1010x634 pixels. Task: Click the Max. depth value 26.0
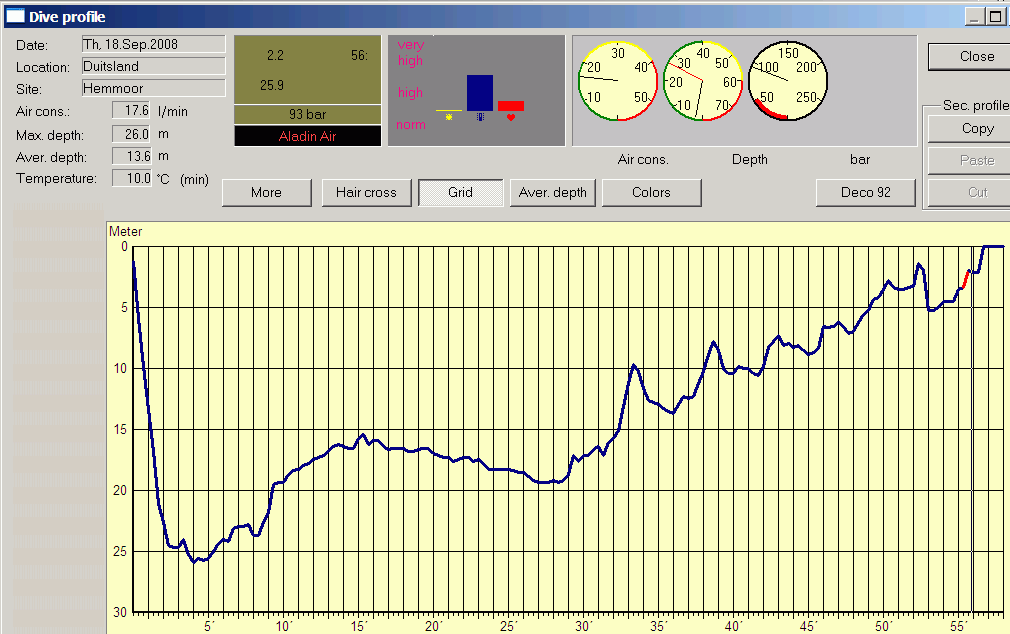click(132, 134)
